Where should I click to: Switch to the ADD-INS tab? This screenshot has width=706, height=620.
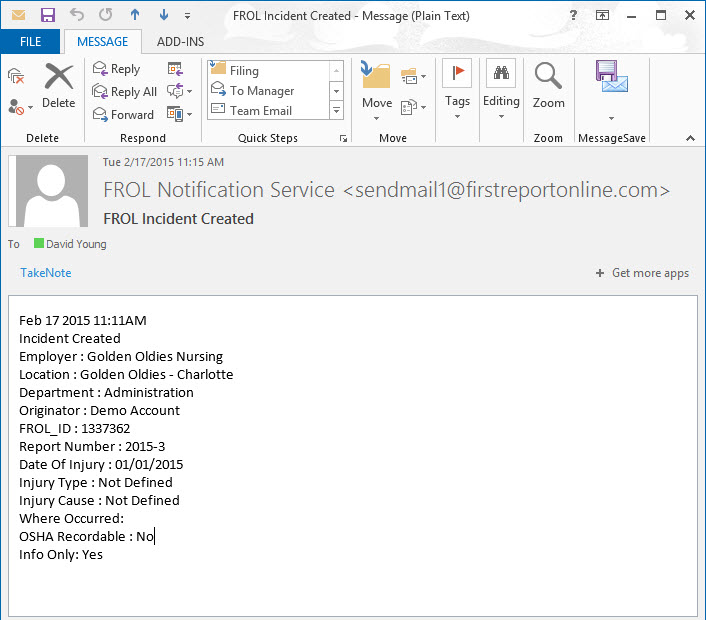coord(181,42)
